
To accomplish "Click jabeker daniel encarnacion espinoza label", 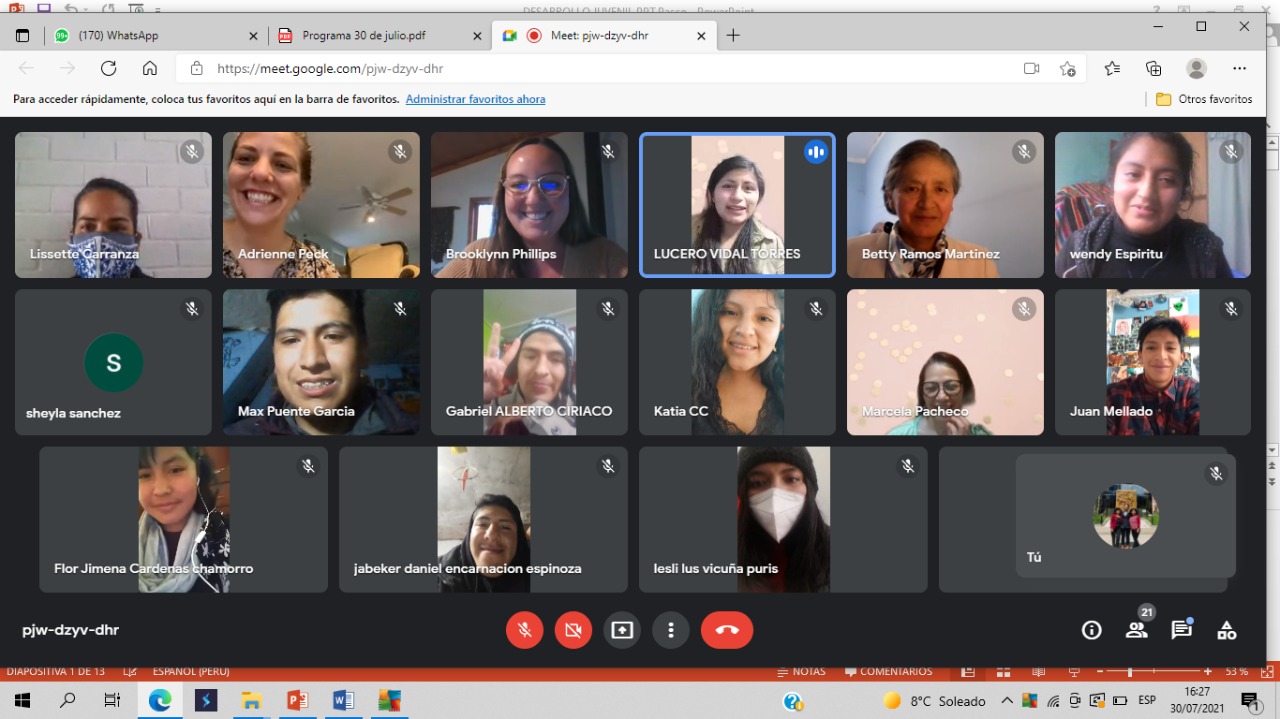I will [x=467, y=568].
